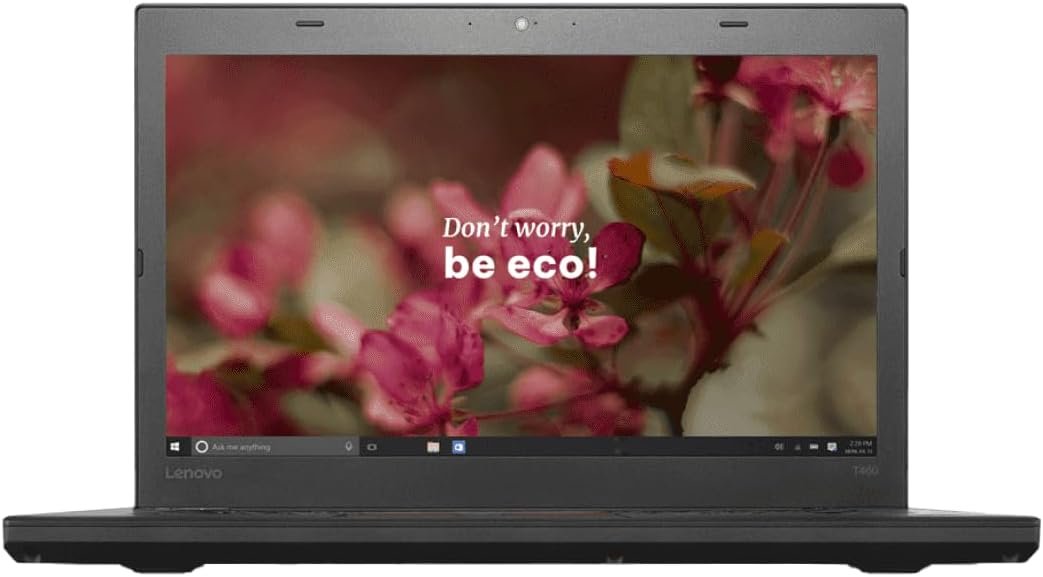Open the Action Center notifications icon

[x=831, y=446]
